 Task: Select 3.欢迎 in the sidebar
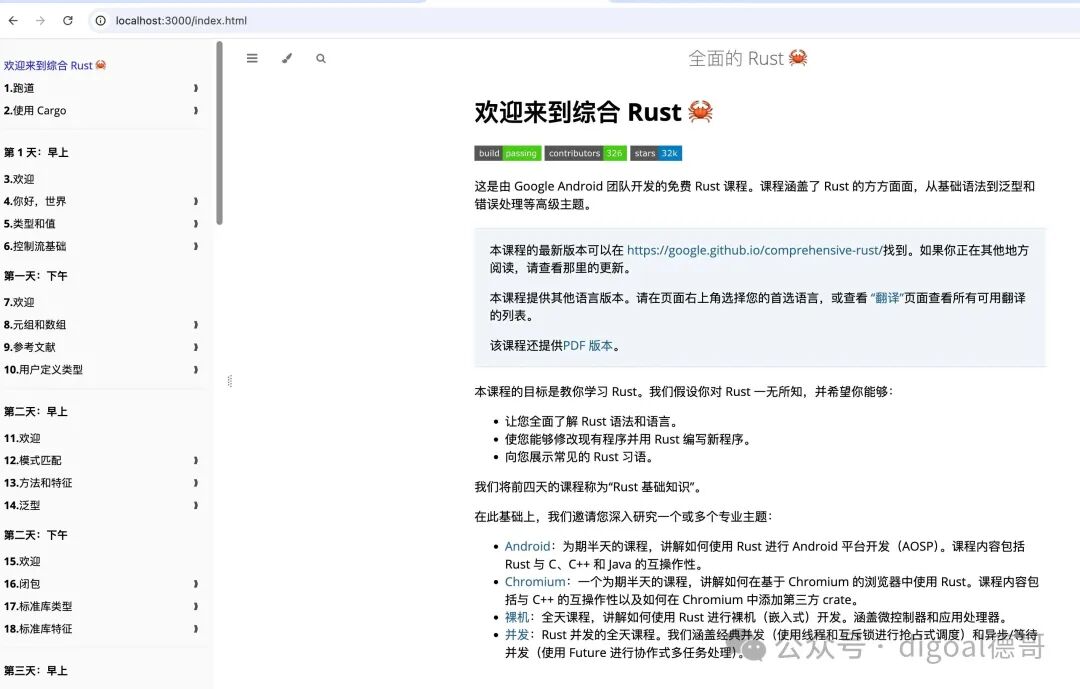click(19, 179)
